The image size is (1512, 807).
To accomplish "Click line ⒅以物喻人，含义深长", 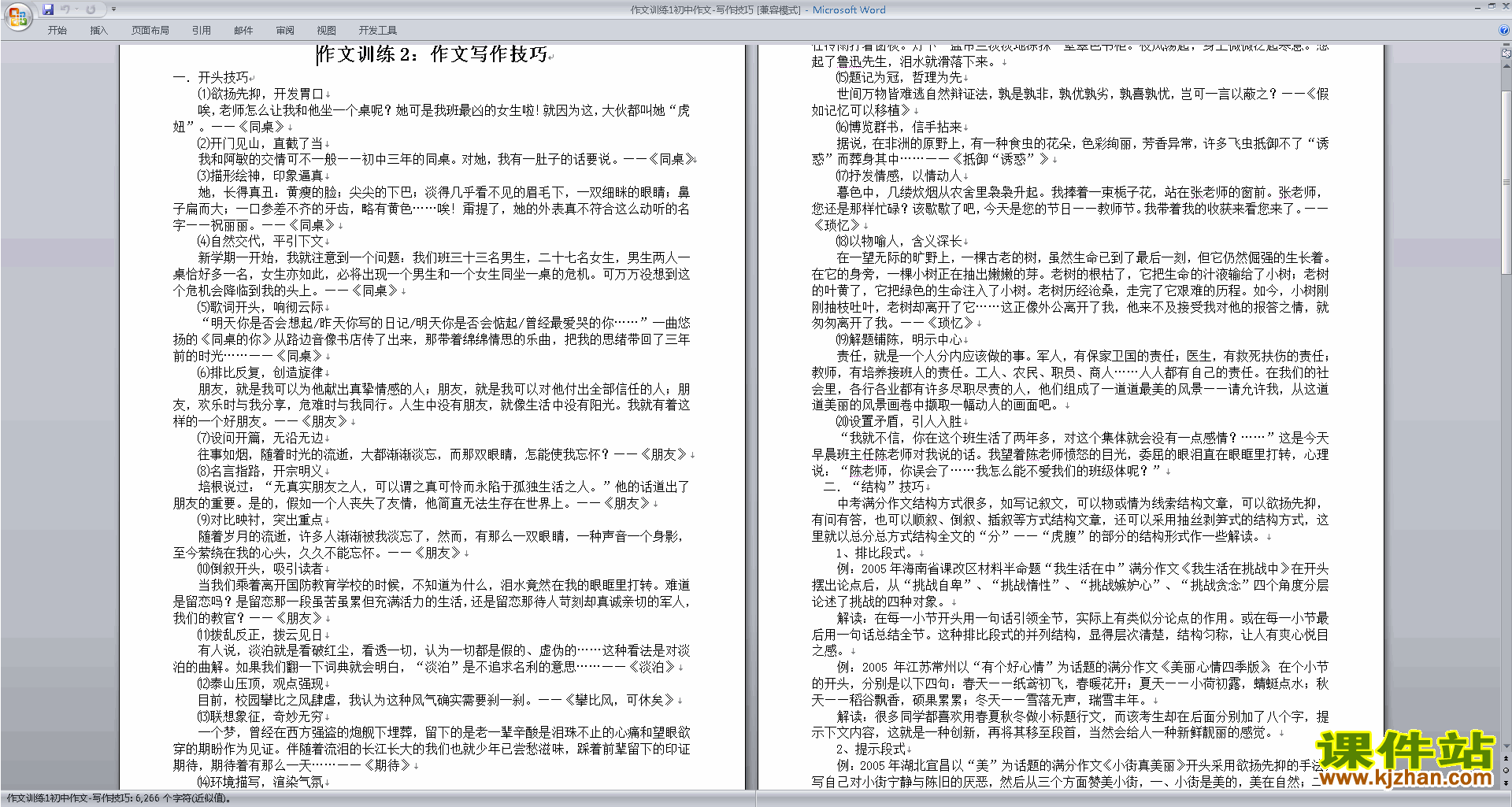I will pos(899,241).
